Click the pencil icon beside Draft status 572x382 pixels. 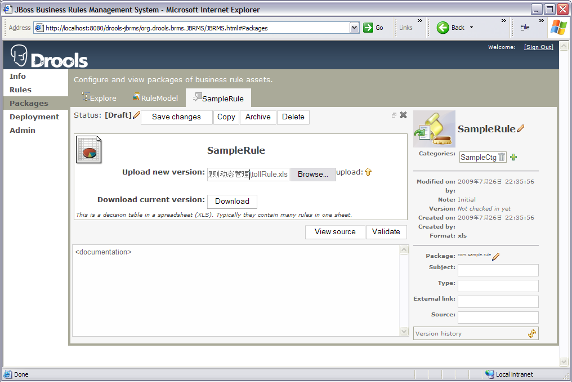coord(136,115)
